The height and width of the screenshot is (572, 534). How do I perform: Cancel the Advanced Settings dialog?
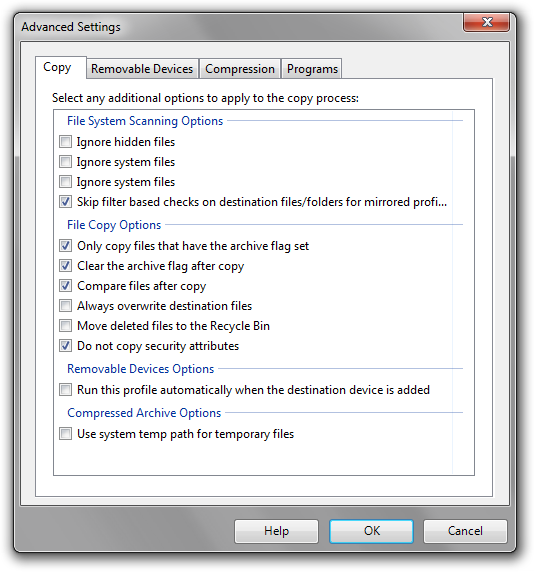(465, 531)
